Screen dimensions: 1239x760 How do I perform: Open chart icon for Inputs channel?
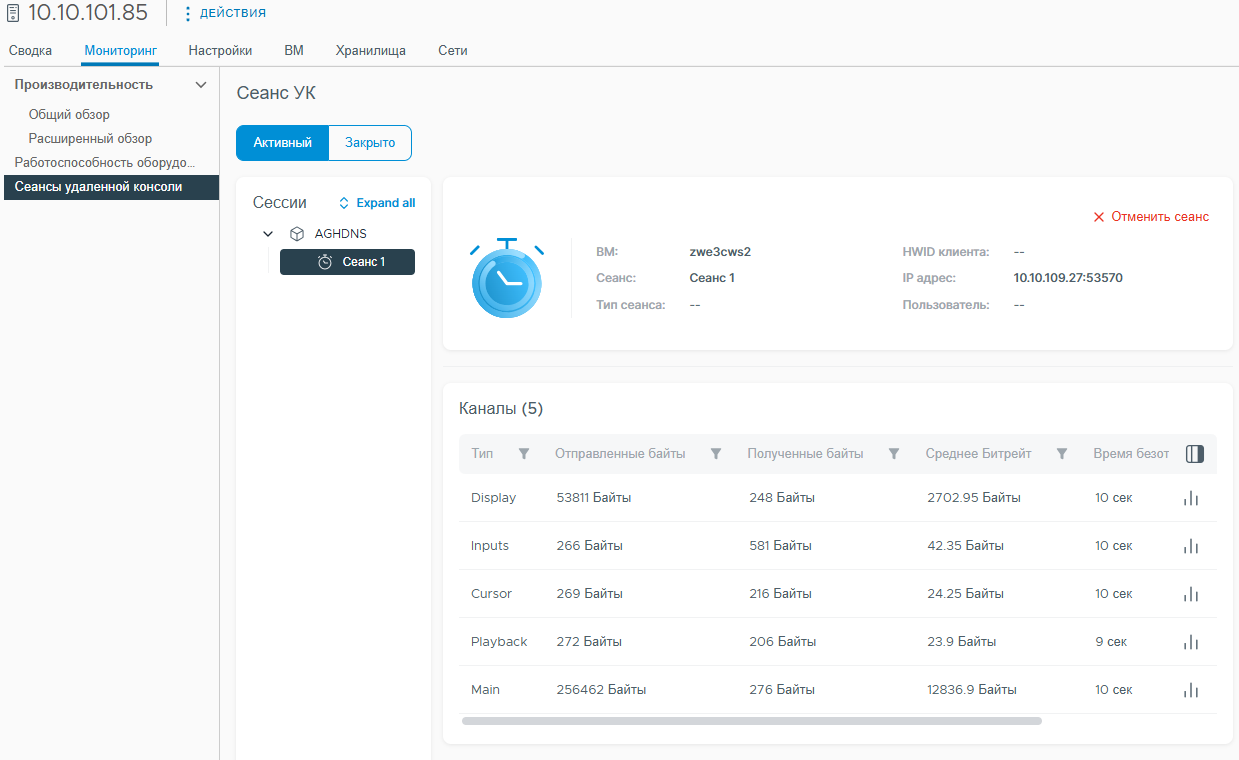pyautogui.click(x=1190, y=546)
